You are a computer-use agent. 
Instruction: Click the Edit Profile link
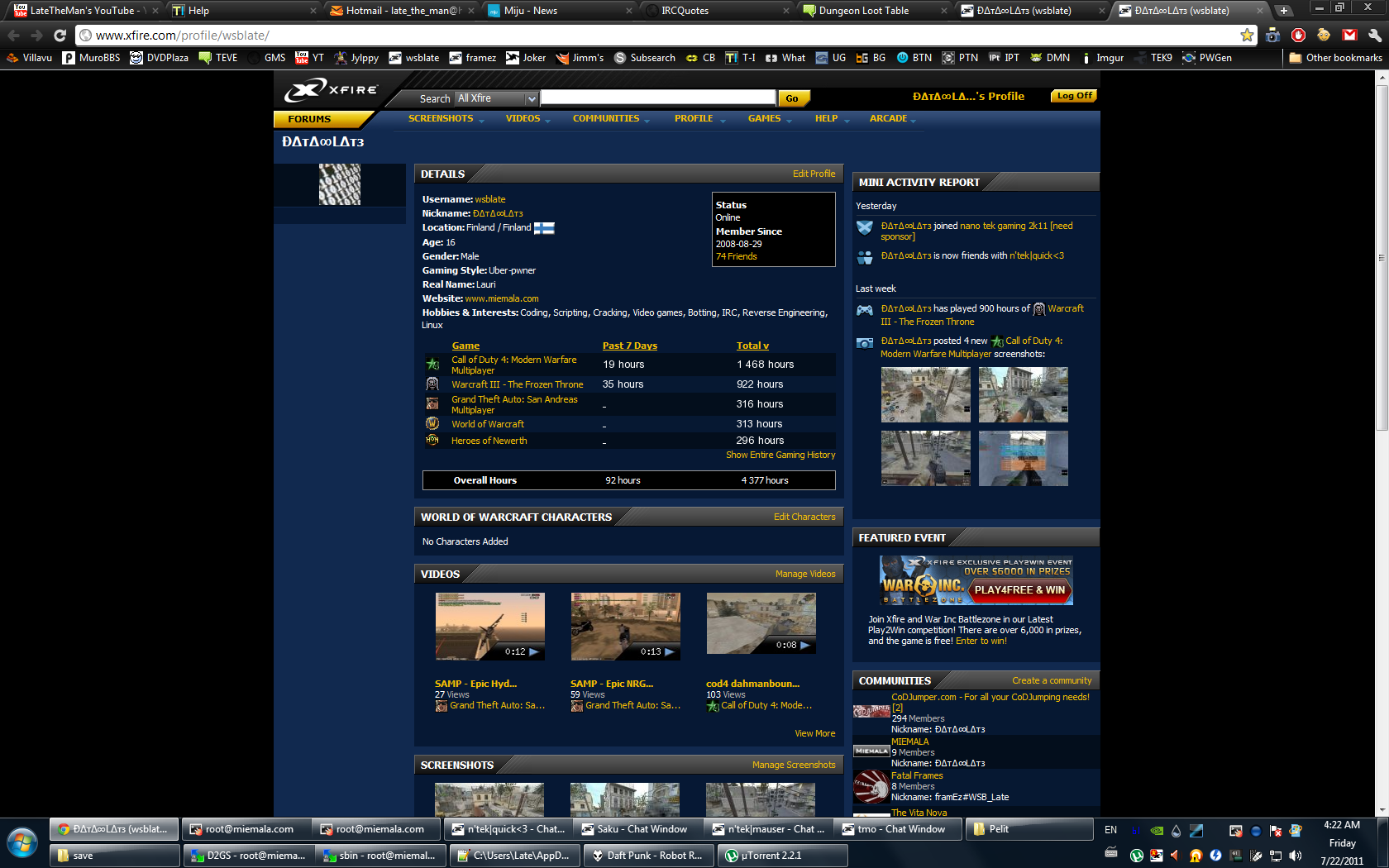tap(814, 174)
